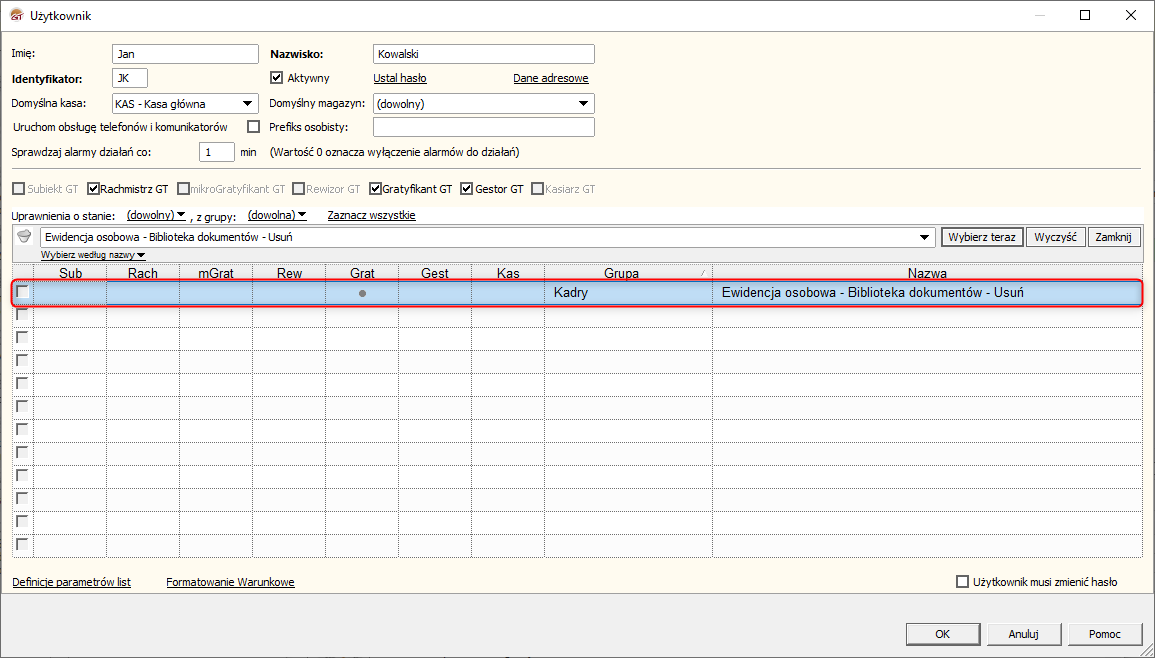Click the Imię input field
The width and height of the screenshot is (1155, 658).
pos(186,54)
